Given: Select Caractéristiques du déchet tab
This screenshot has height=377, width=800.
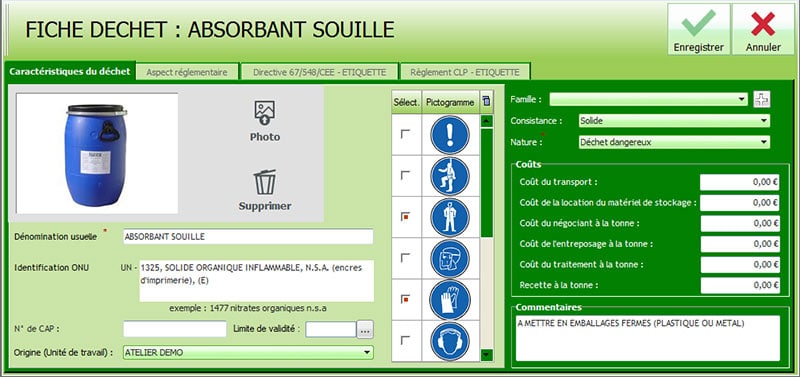Looking at the screenshot, I should click(x=69, y=71).
